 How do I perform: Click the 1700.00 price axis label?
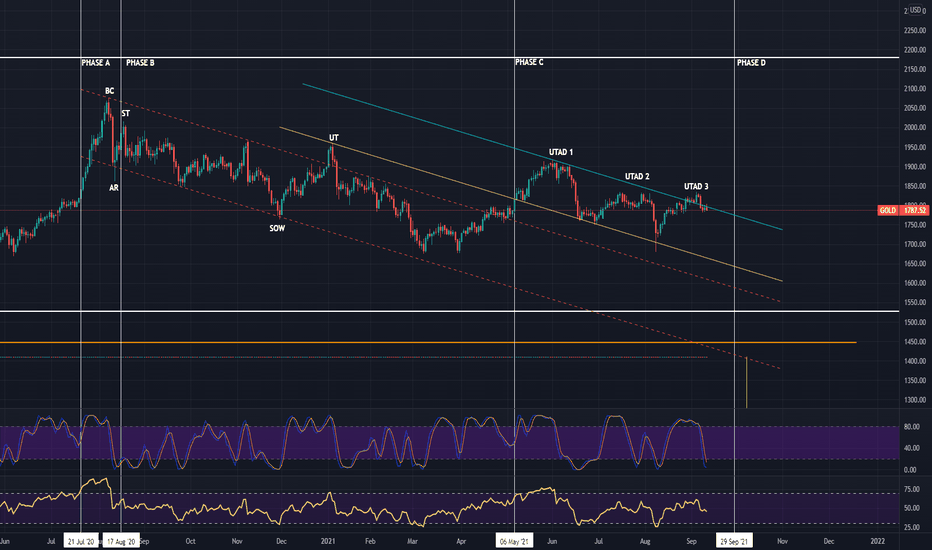pos(915,244)
